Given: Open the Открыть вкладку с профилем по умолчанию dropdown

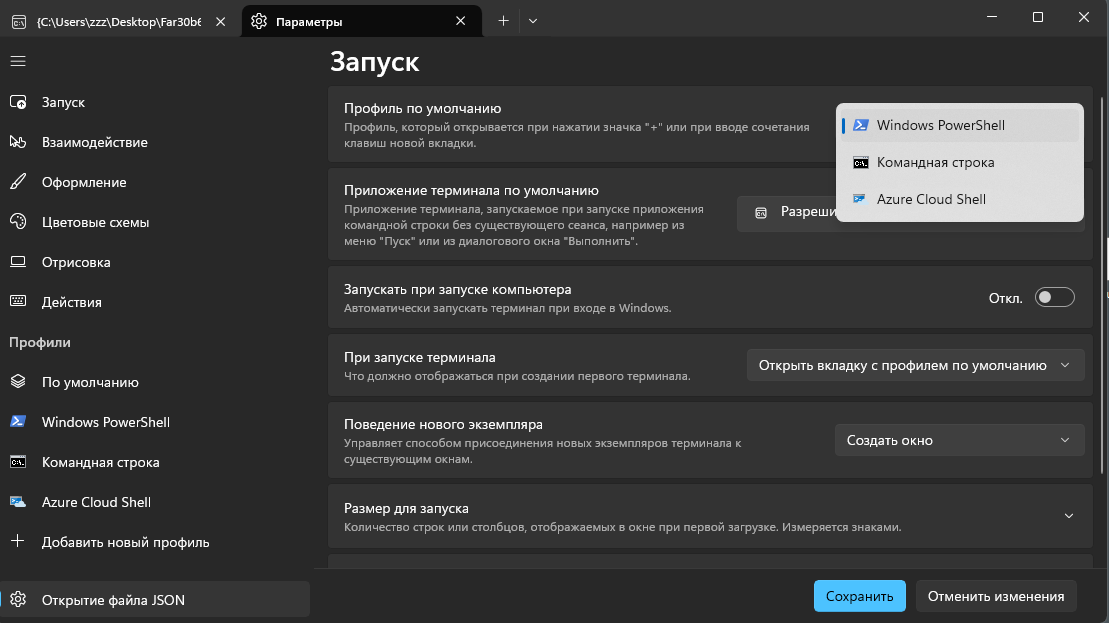Looking at the screenshot, I should coord(915,366).
